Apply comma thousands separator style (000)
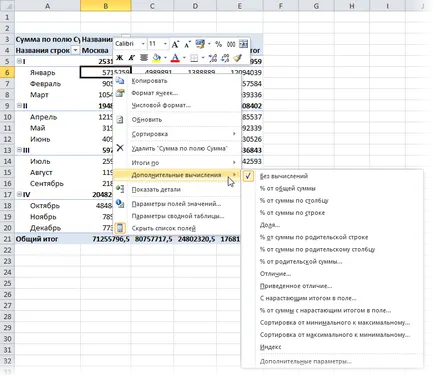 click(x=231, y=44)
